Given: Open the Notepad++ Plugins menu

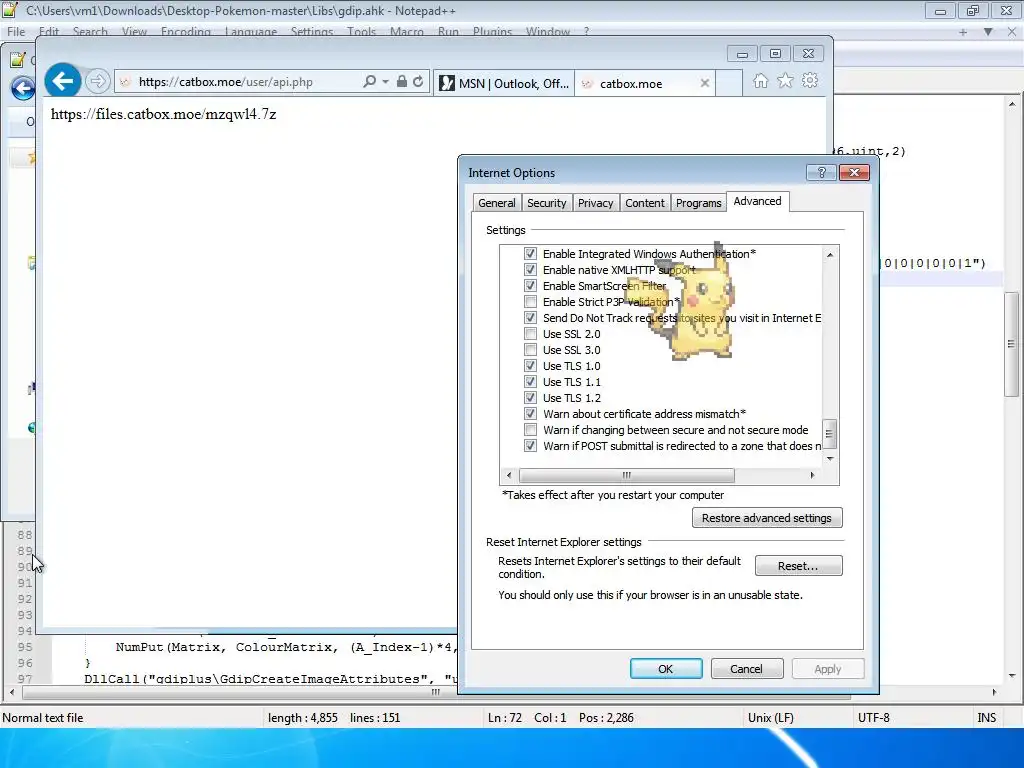Looking at the screenshot, I should [x=492, y=31].
